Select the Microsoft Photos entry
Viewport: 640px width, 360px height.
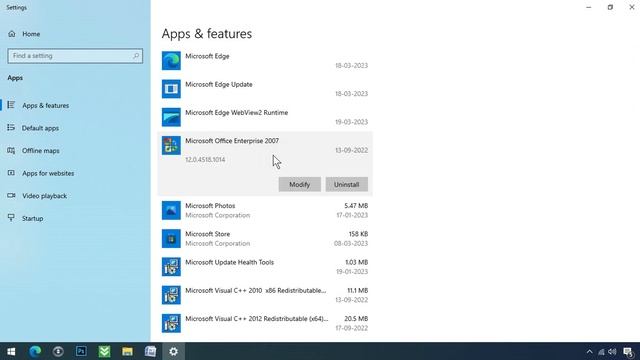(x=265, y=210)
